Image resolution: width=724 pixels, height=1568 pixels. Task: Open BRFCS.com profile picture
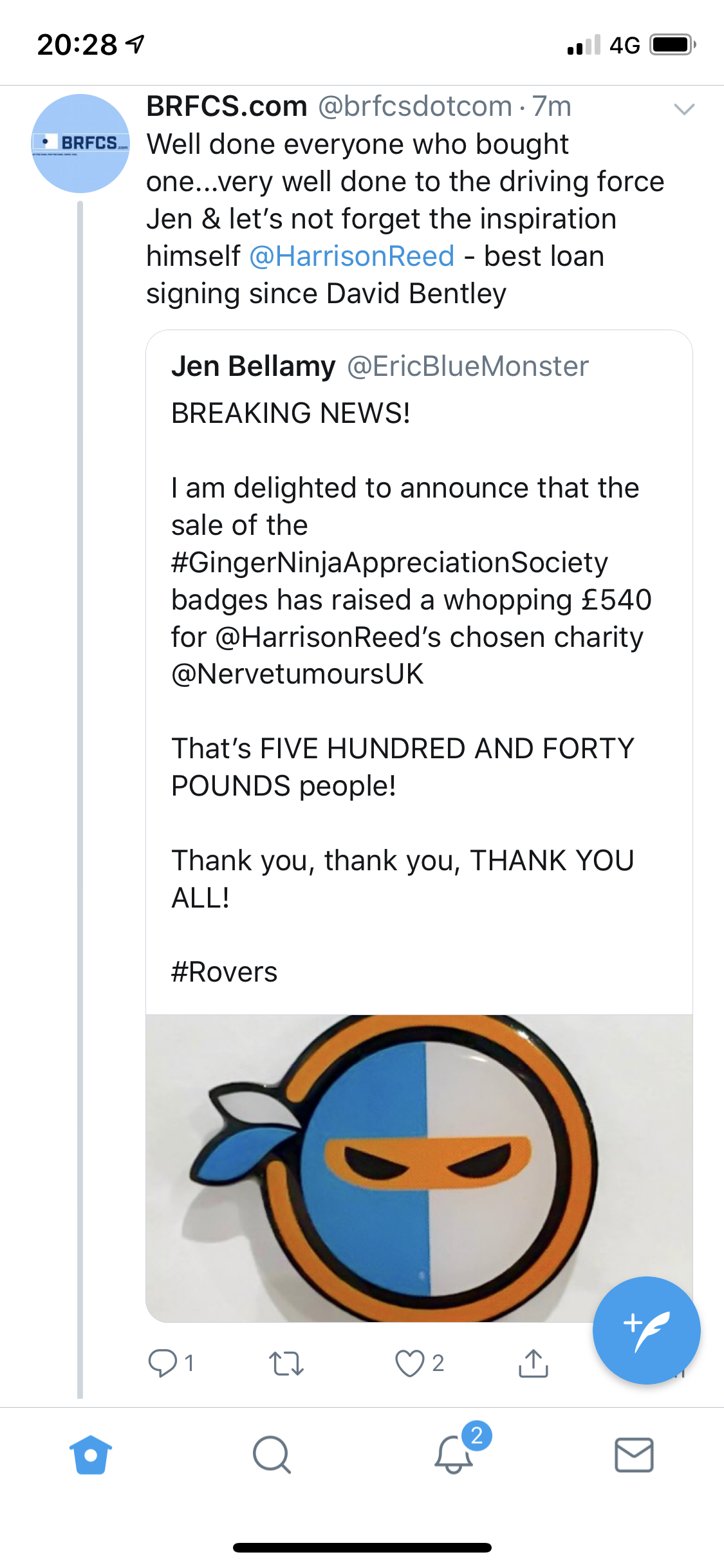pyautogui.click(x=80, y=144)
